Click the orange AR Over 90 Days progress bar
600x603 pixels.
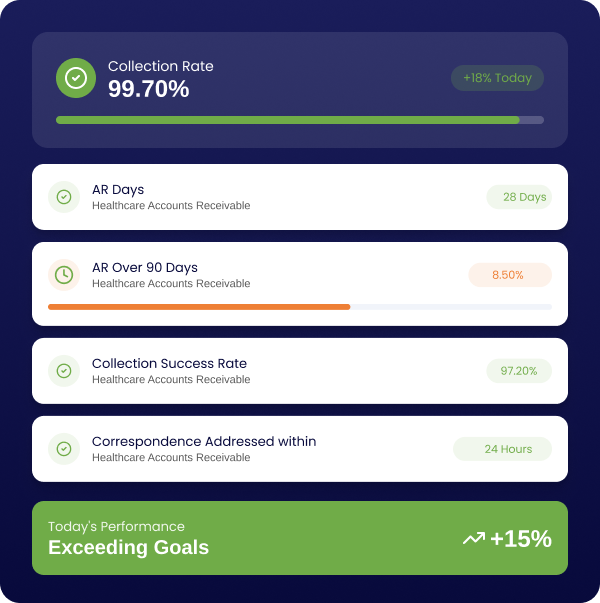199,306
